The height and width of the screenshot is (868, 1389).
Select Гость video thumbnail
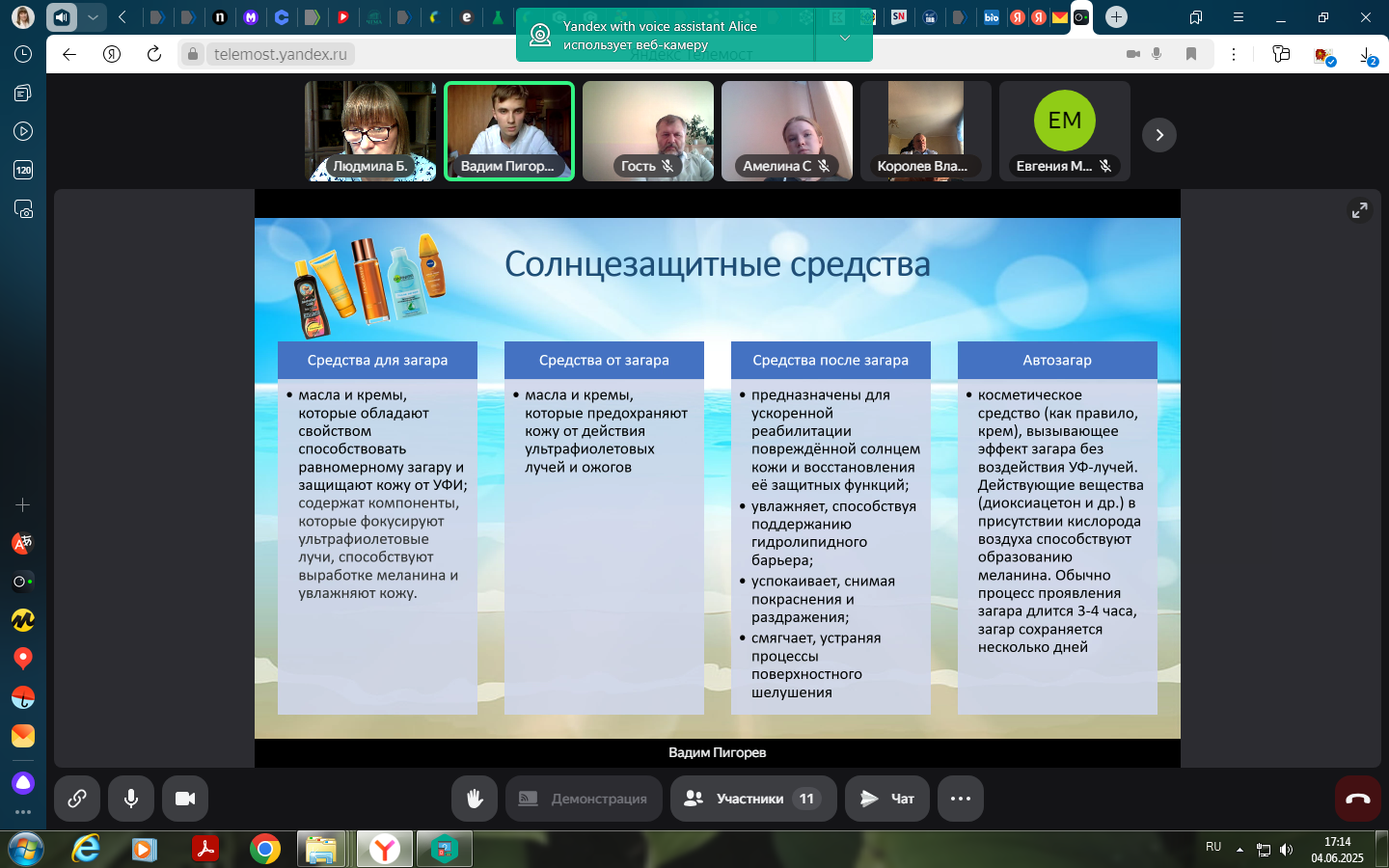[x=648, y=131]
